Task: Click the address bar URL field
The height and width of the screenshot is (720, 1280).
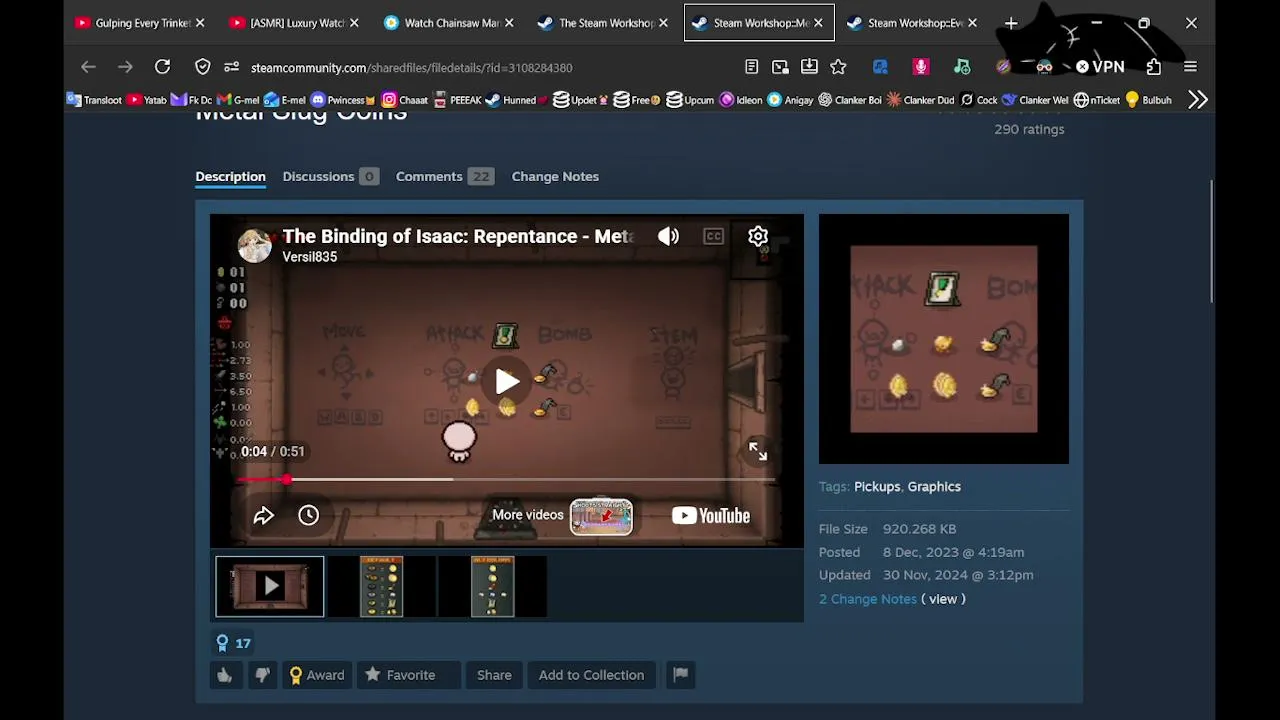Action: tap(412, 68)
